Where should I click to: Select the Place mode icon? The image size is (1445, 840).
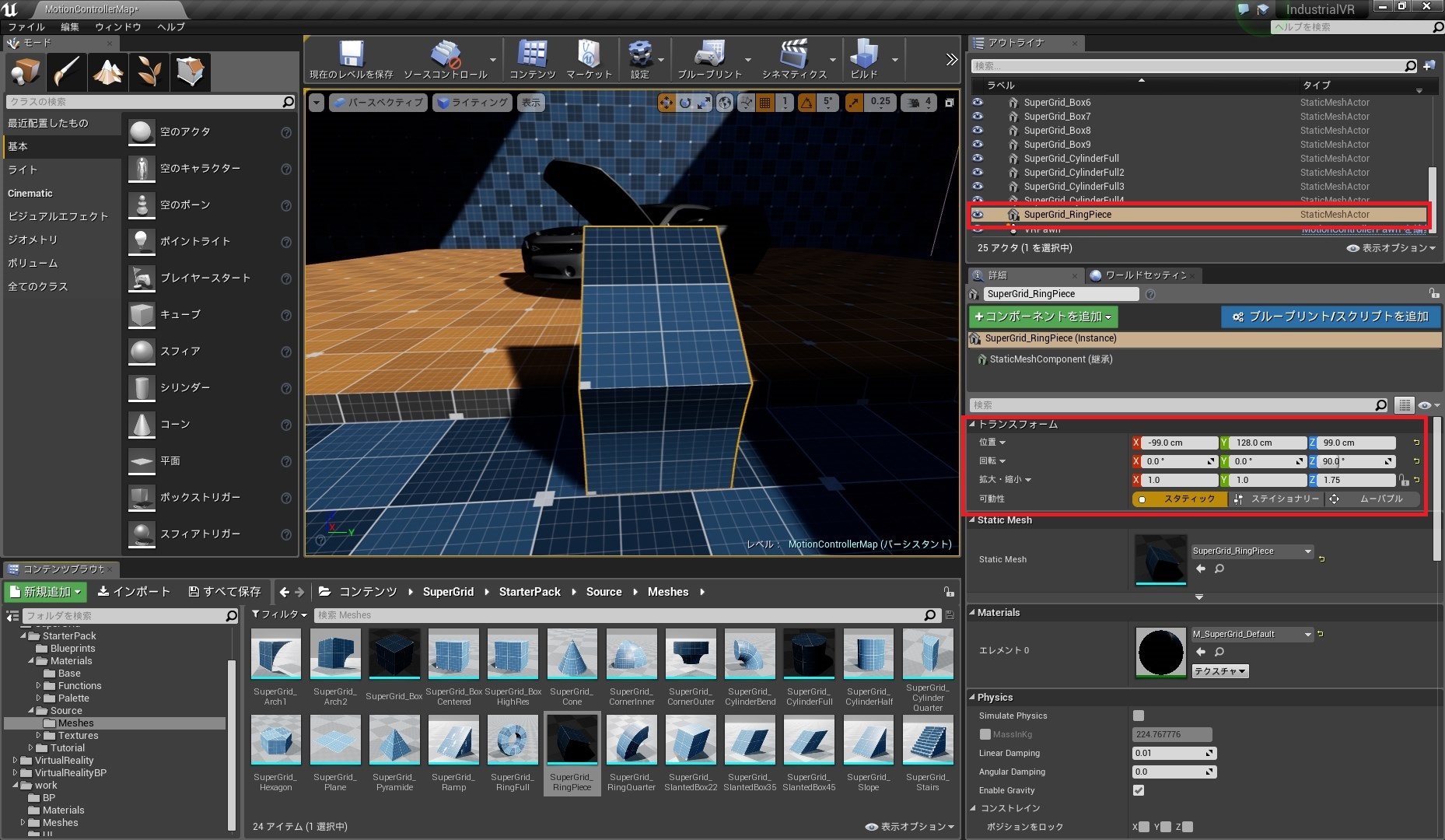pos(25,72)
